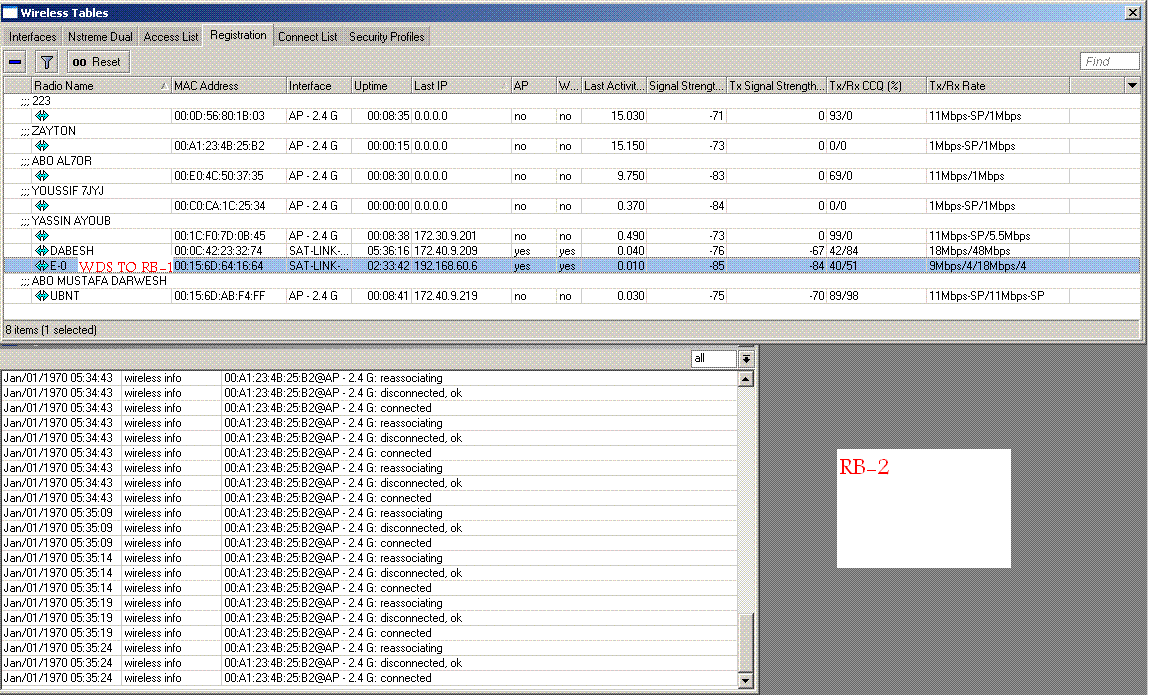Select the UBNT client row icon
Image resolution: width=1149 pixels, height=695 pixels.
pos(42,296)
